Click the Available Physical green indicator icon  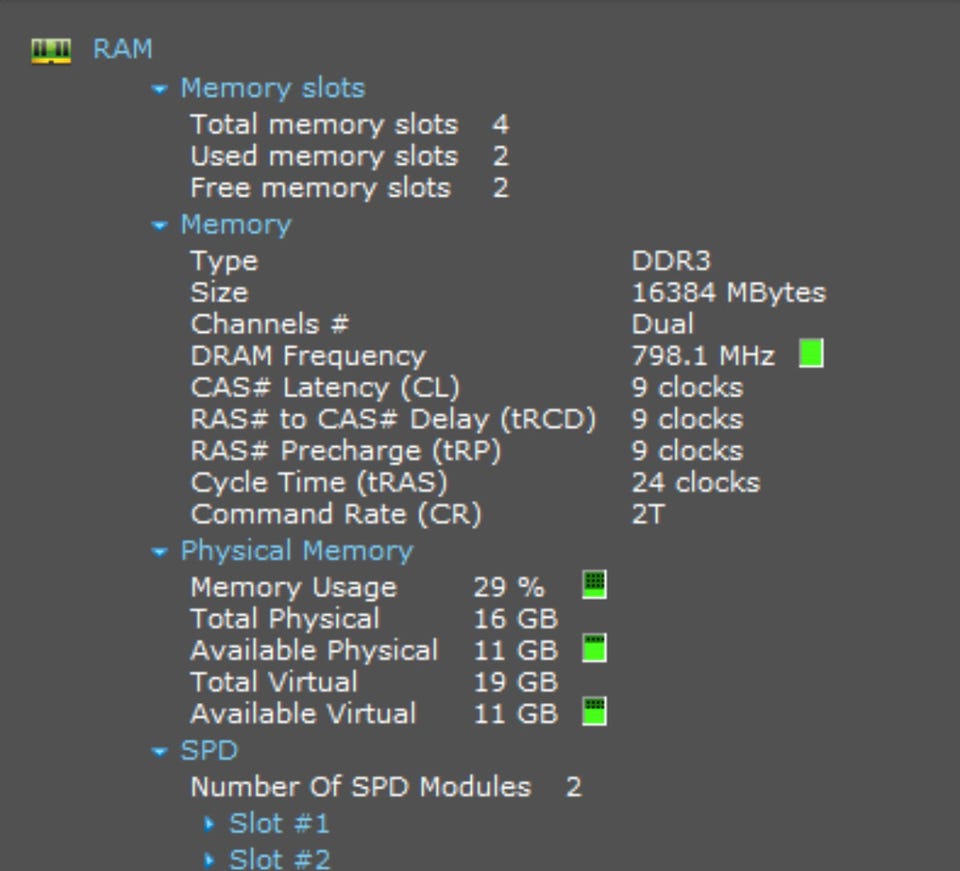[594, 649]
